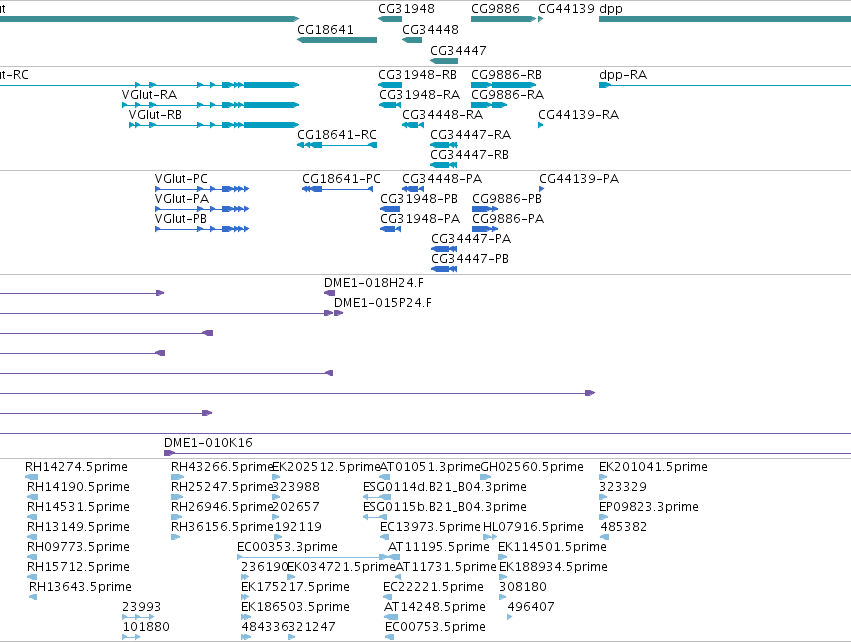Image resolution: width=851 pixels, height=642 pixels.
Task: Click the EK186503.5prime EST label
Action: 295,607
